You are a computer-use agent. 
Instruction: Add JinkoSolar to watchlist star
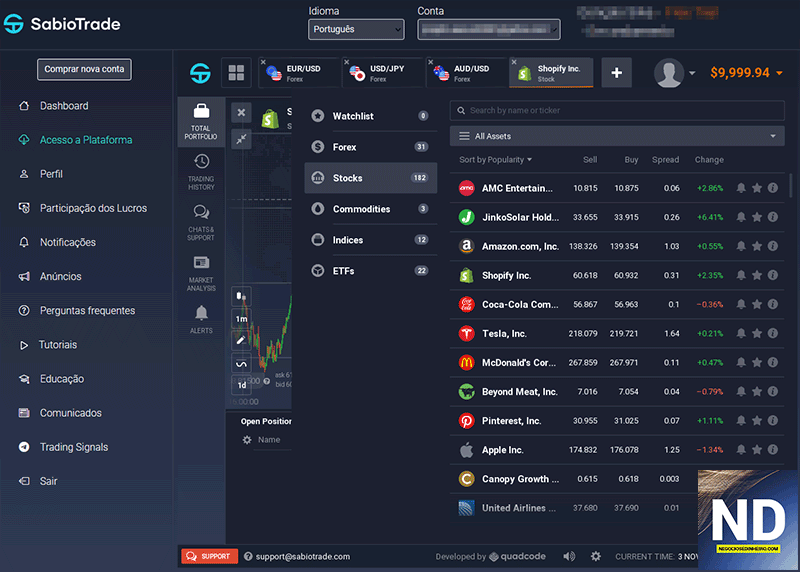coord(757,217)
